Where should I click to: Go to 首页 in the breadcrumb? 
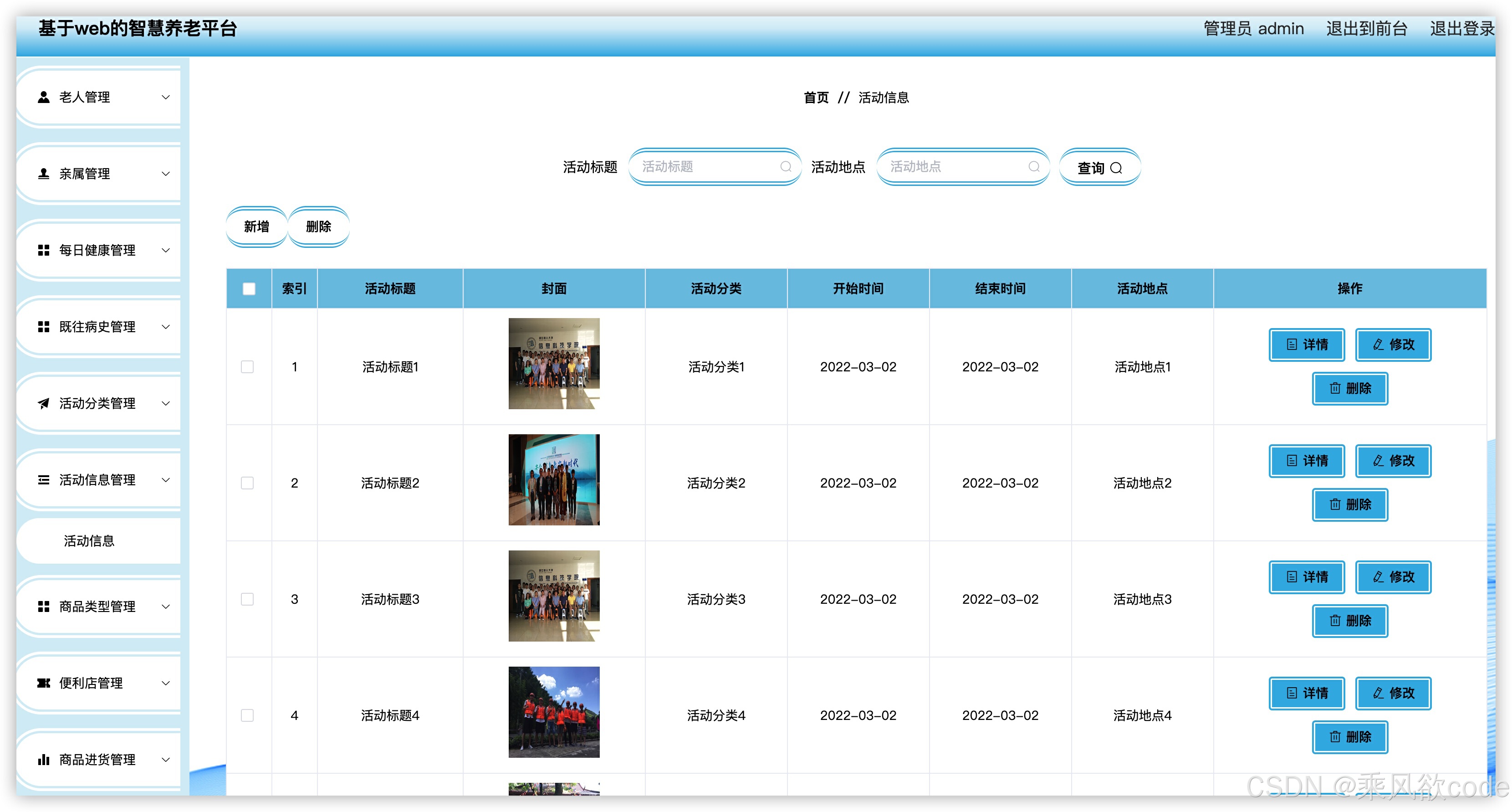point(816,98)
